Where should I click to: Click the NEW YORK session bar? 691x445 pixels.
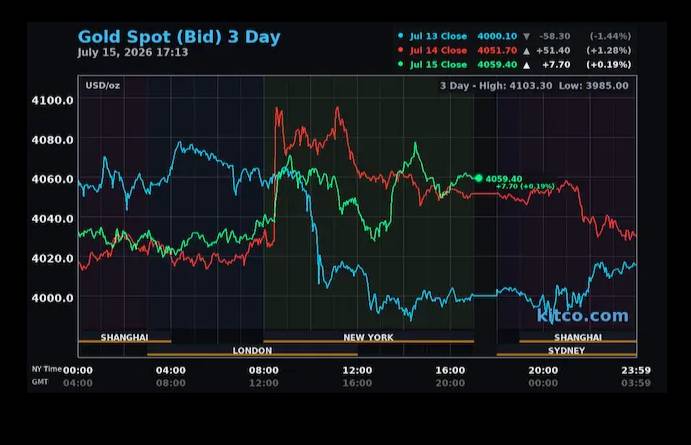click(x=368, y=337)
